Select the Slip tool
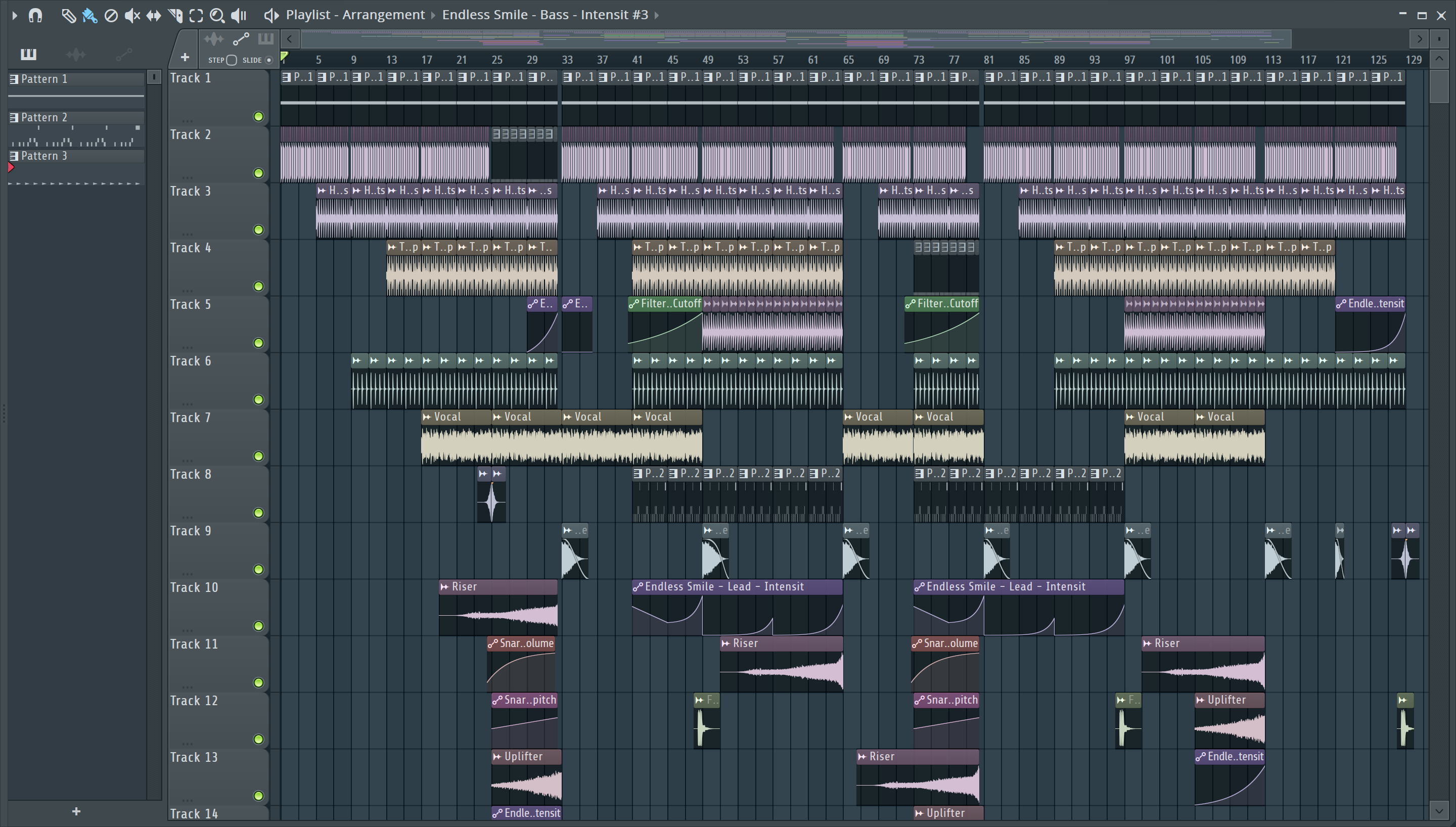The image size is (1456, 827). coord(153,15)
